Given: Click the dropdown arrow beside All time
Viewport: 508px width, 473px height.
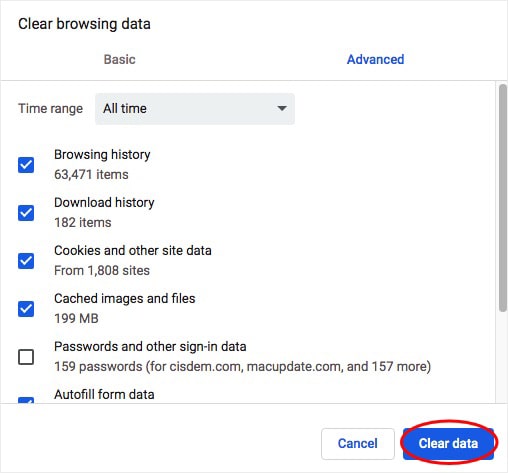Looking at the screenshot, I should click(282, 108).
